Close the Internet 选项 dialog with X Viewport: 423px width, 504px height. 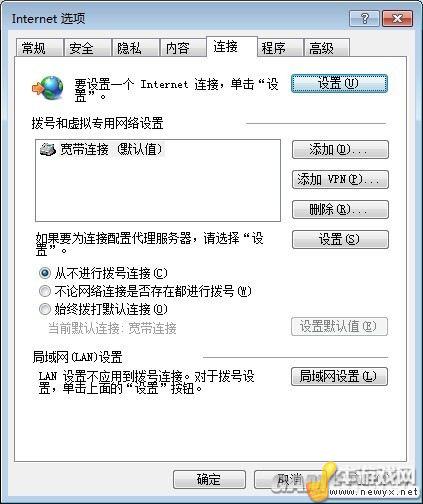pyautogui.click(x=397, y=18)
